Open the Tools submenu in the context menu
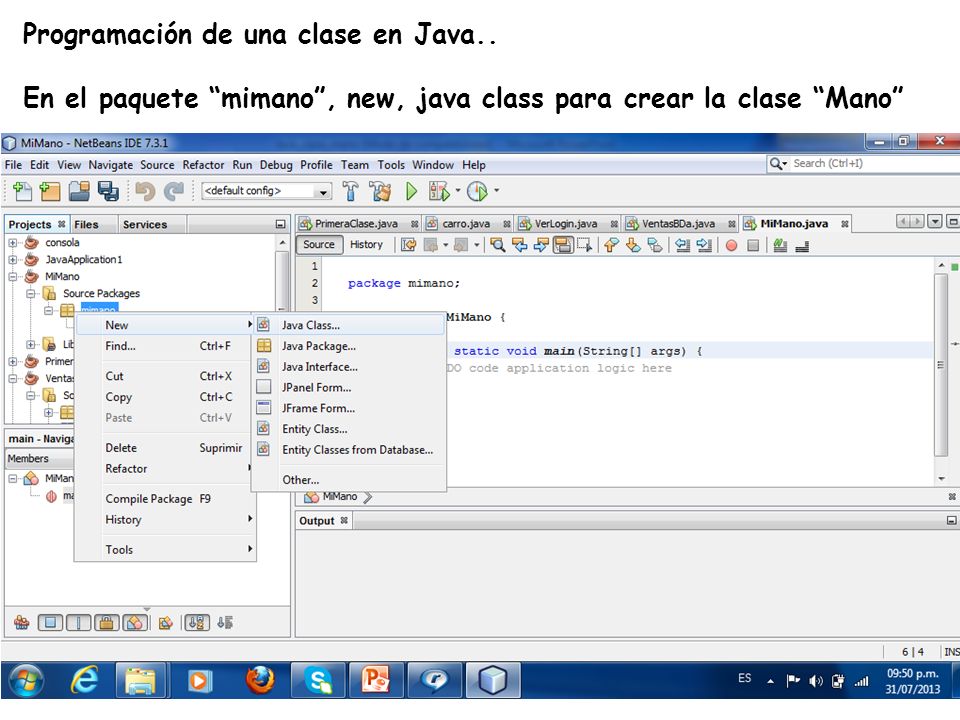The image size is (960, 720). click(165, 550)
